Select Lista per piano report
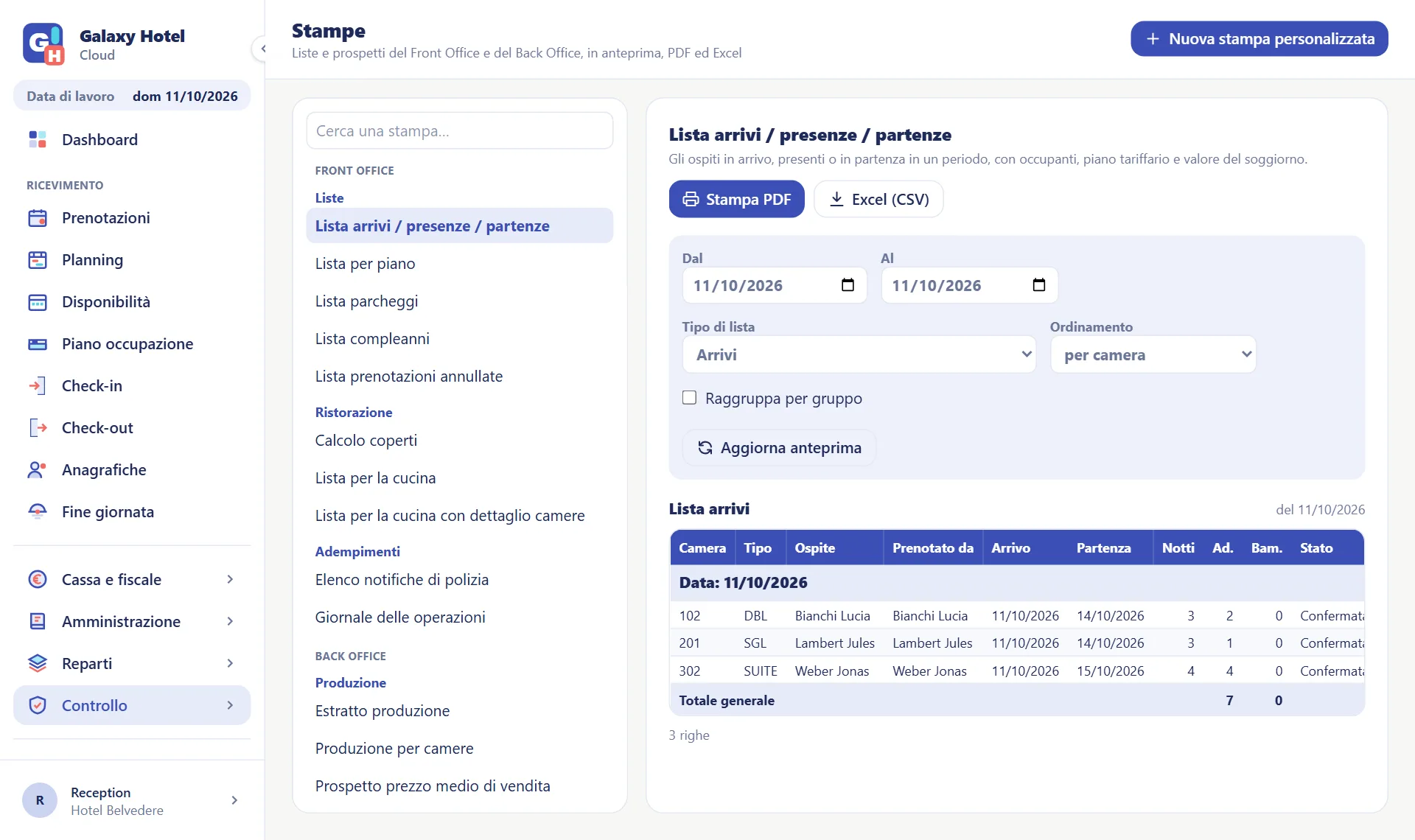 (x=459, y=263)
